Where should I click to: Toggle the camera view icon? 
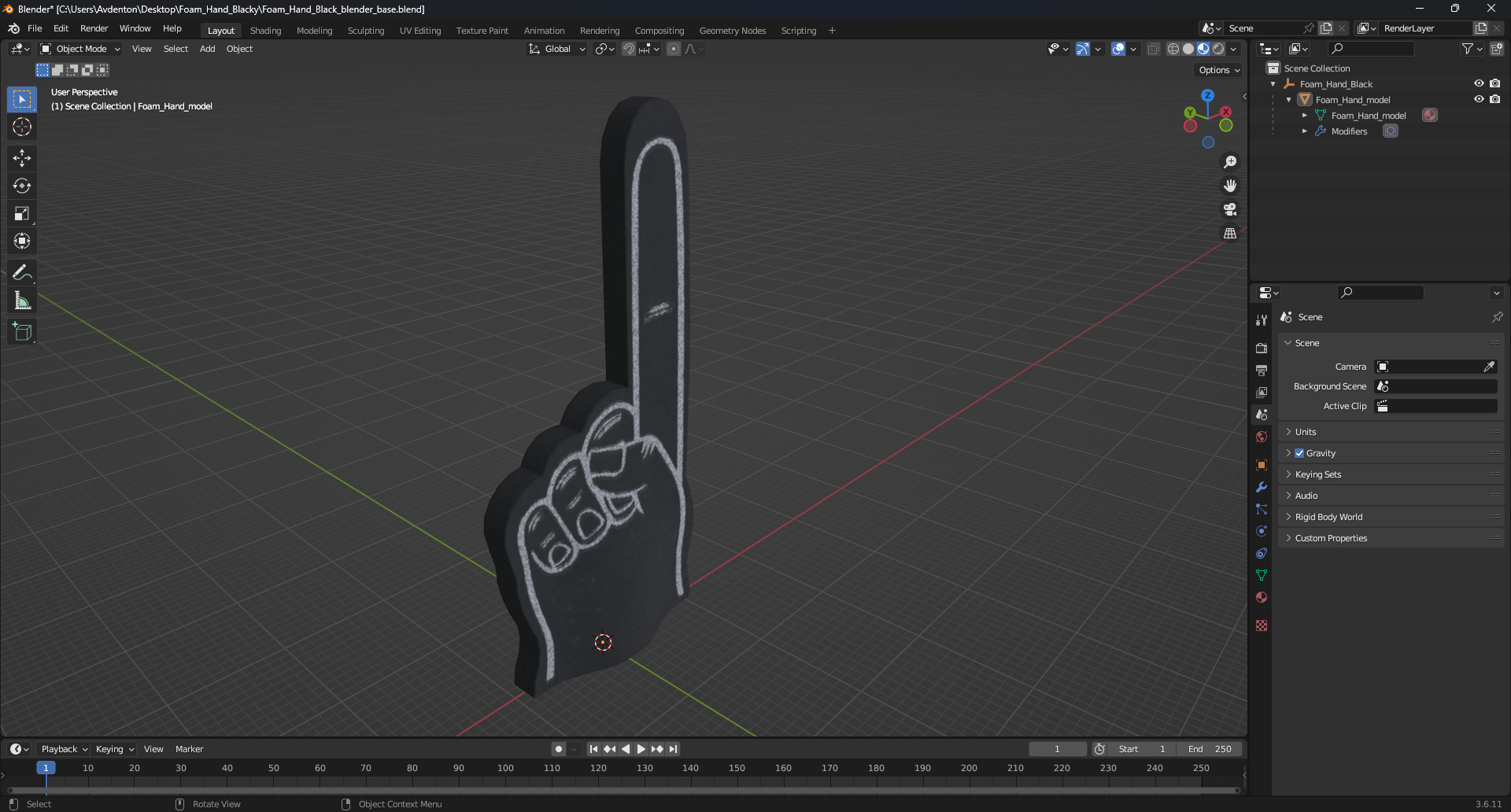point(1230,209)
